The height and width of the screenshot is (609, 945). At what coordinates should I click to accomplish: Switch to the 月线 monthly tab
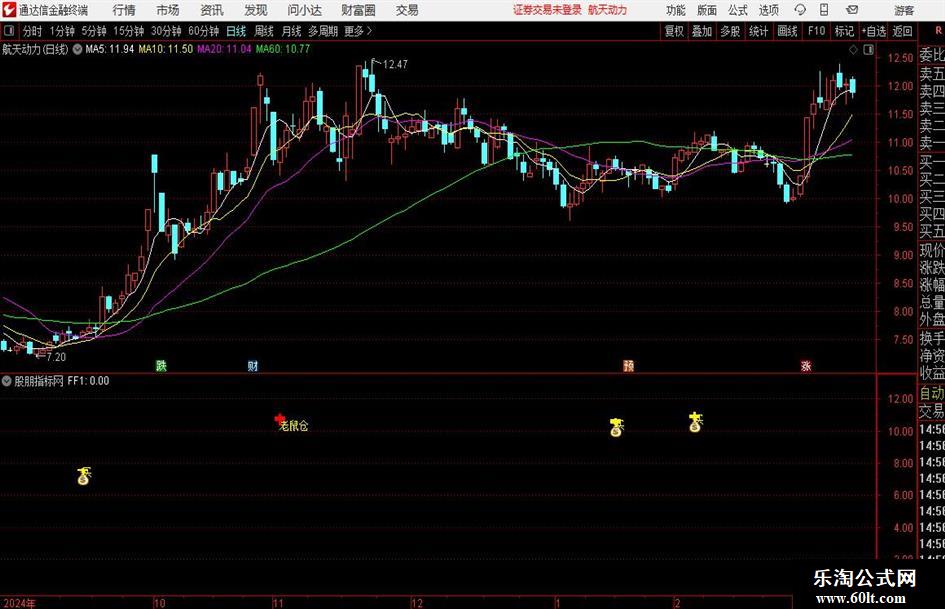pyautogui.click(x=292, y=31)
